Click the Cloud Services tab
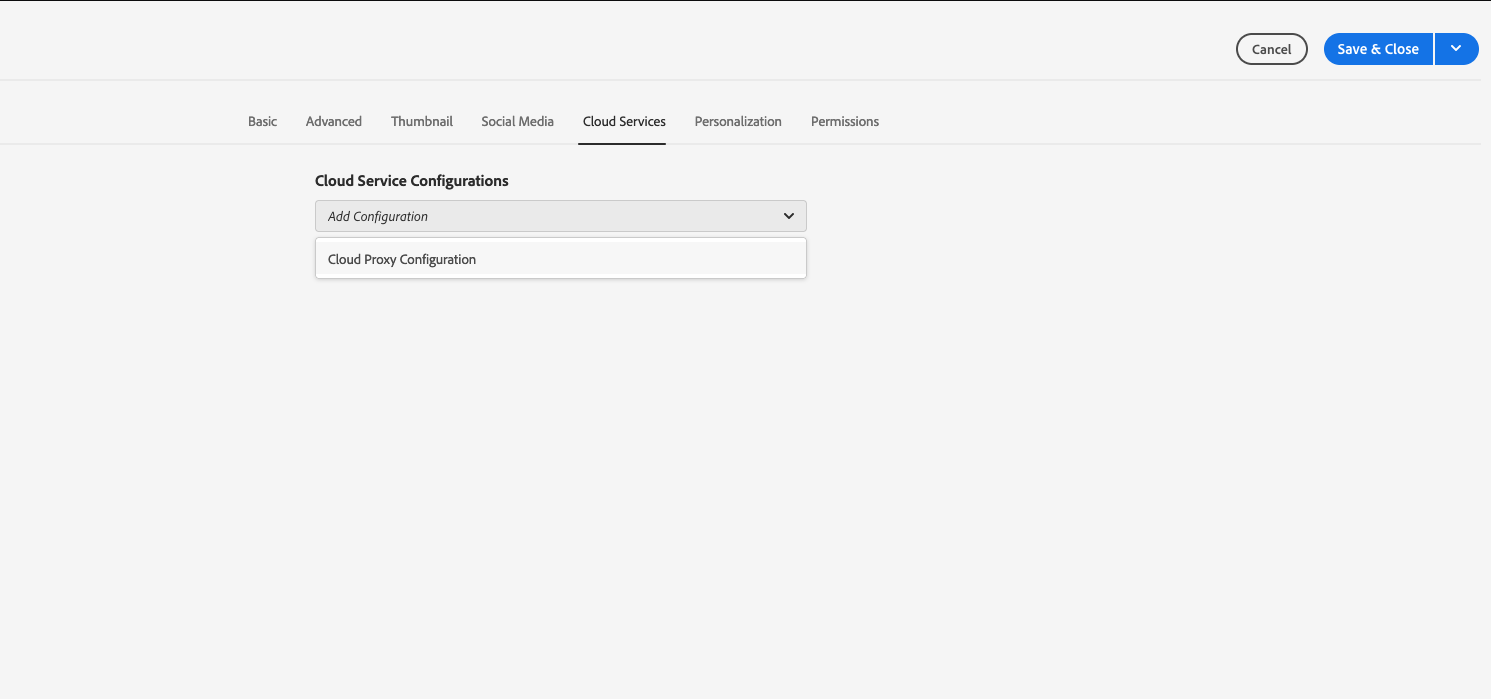 [x=624, y=121]
